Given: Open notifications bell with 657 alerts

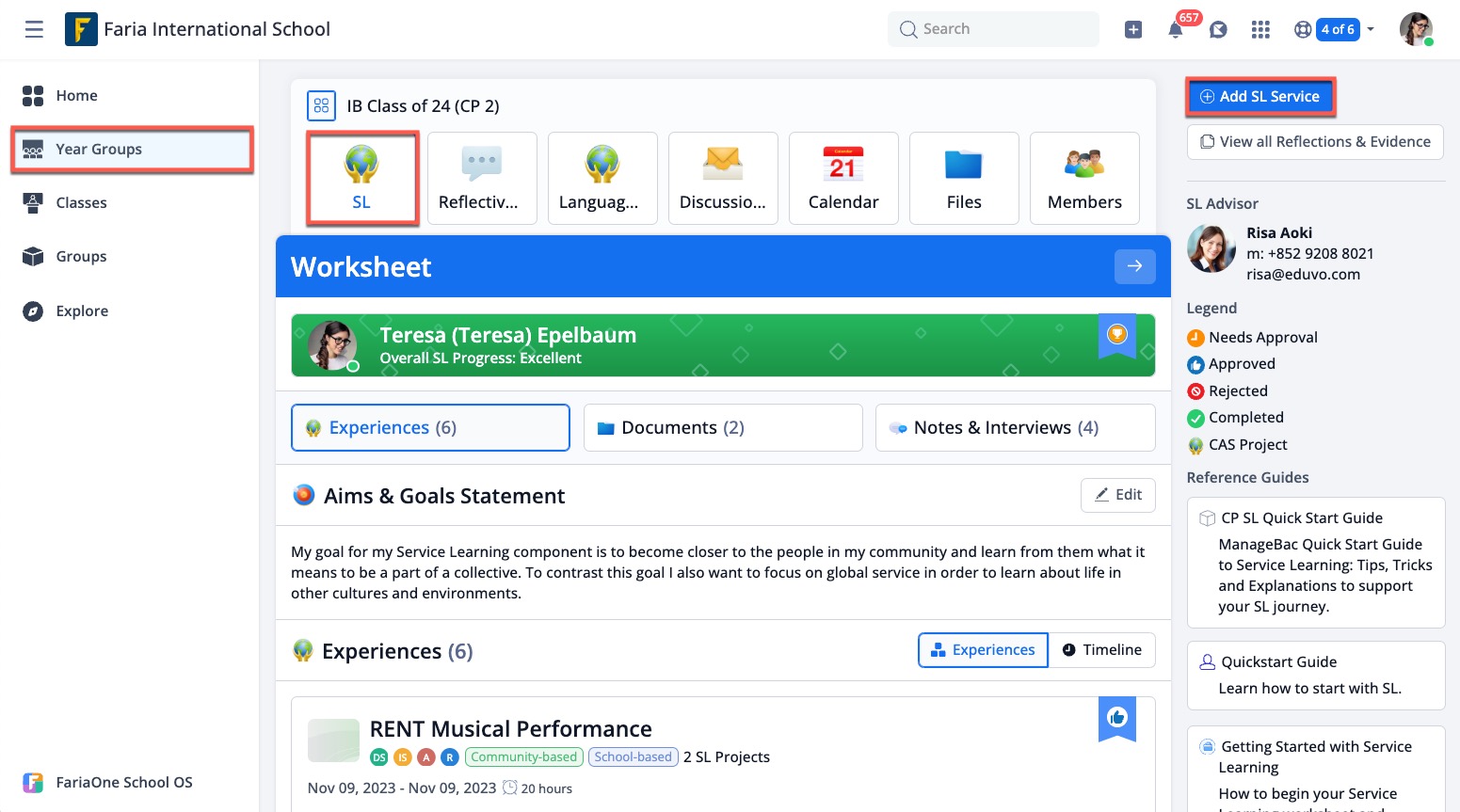Looking at the screenshot, I should pos(1176,29).
